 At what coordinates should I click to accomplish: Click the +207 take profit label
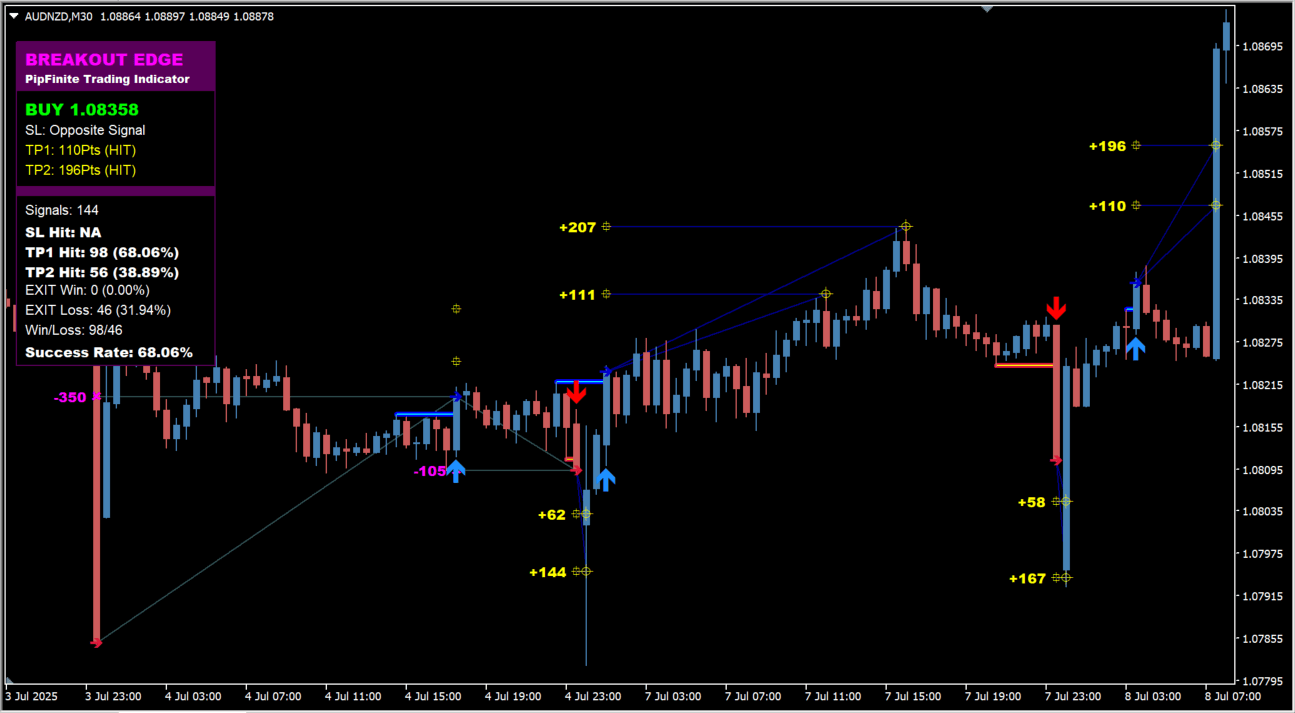[577, 227]
